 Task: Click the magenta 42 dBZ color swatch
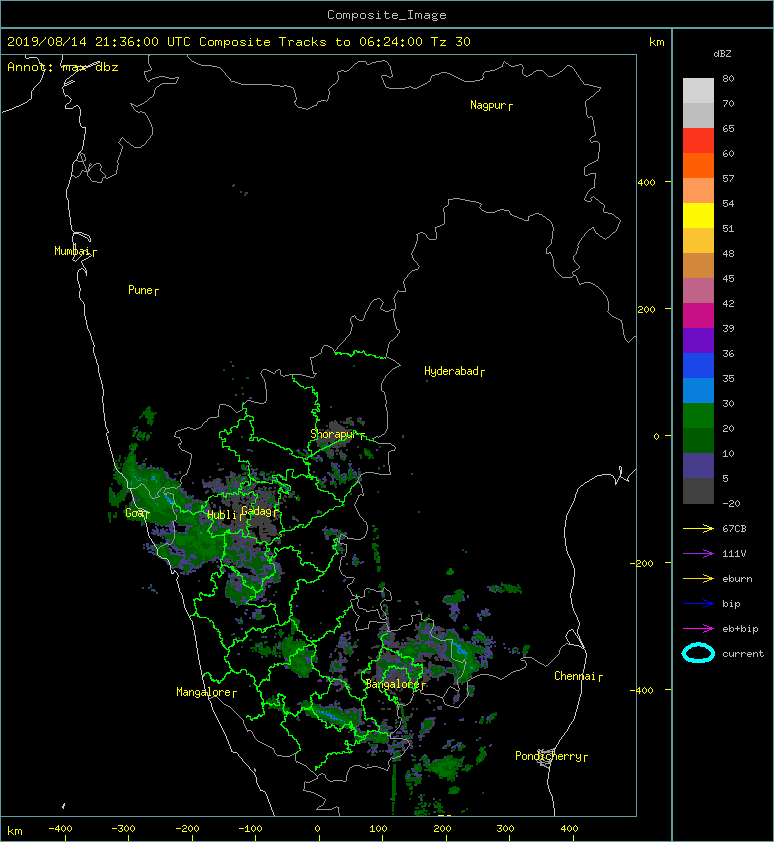(698, 315)
